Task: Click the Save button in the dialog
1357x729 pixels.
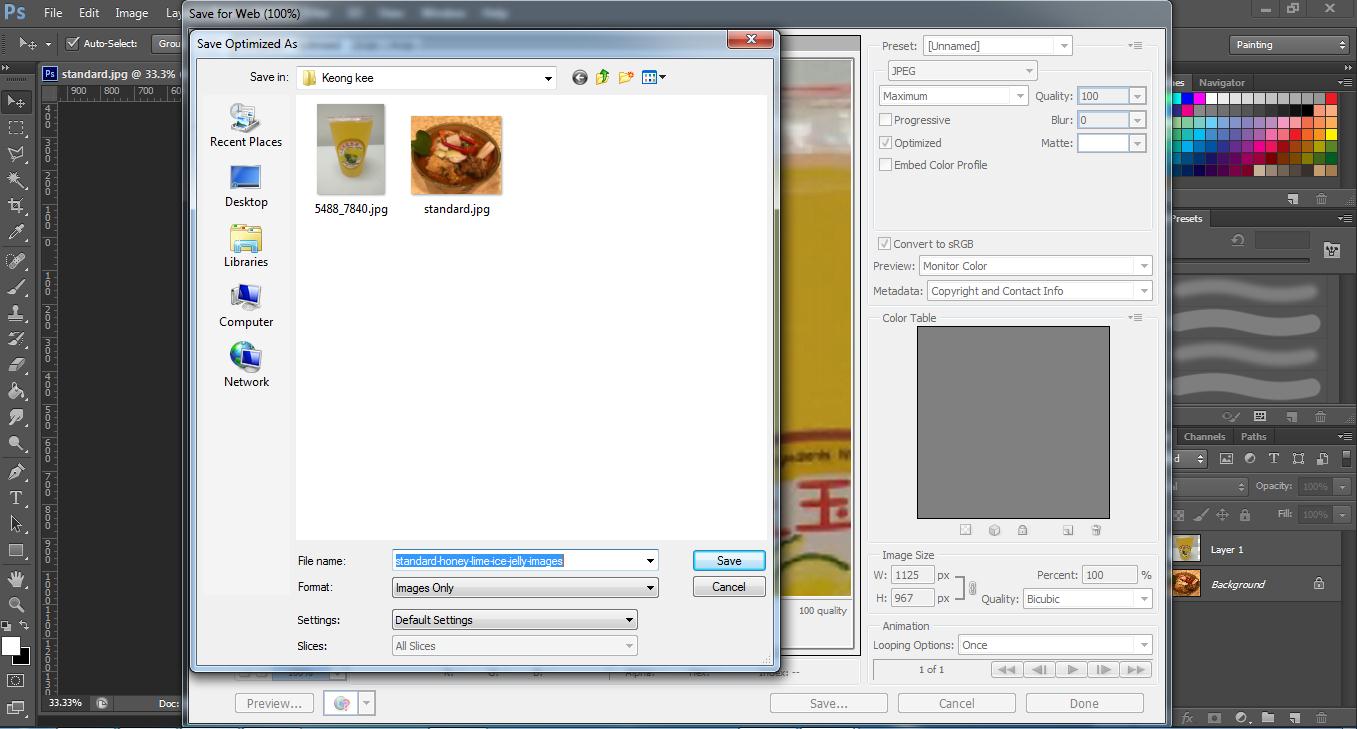Action: click(x=728, y=561)
